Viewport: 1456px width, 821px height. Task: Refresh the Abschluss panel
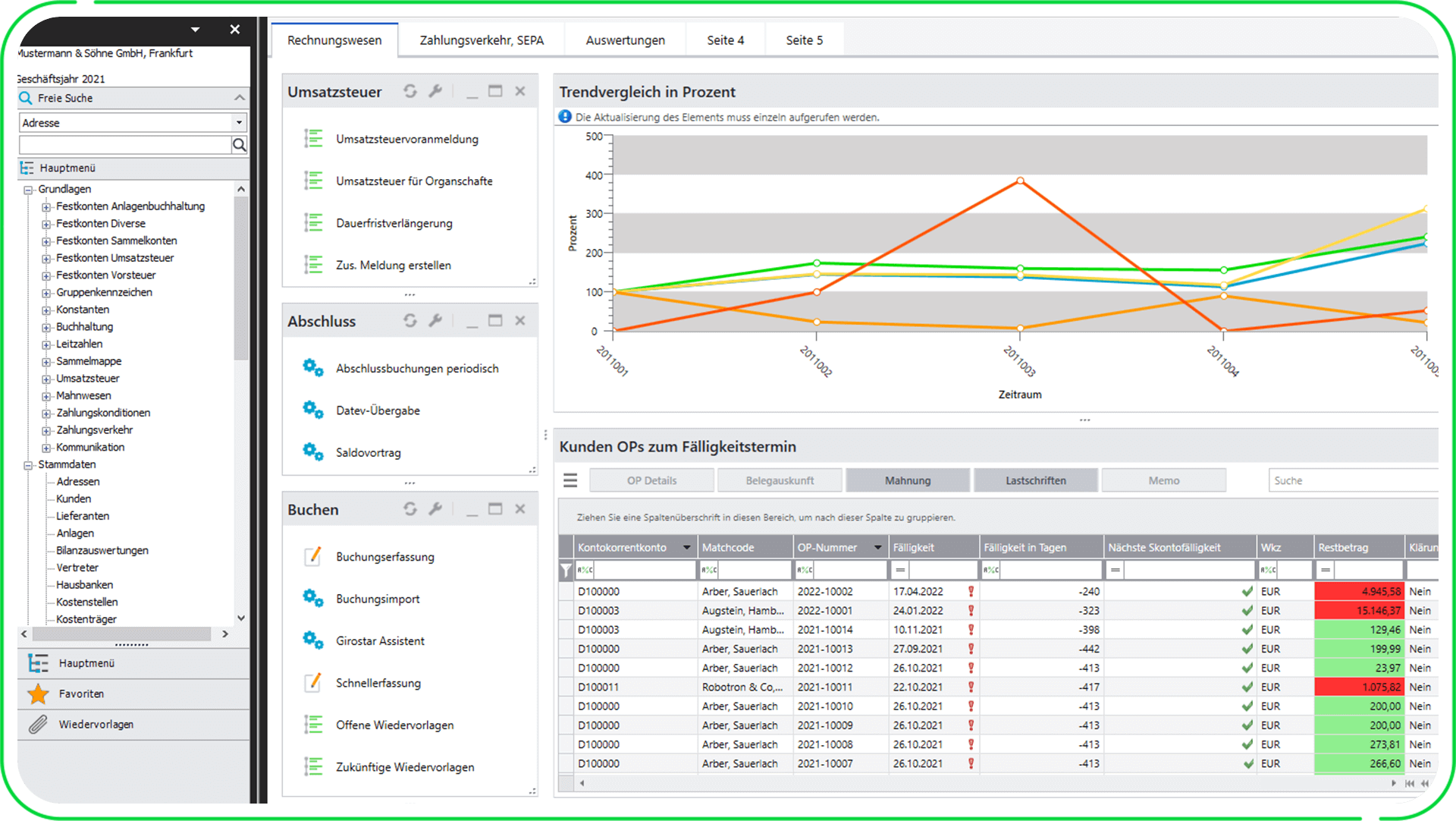410,320
